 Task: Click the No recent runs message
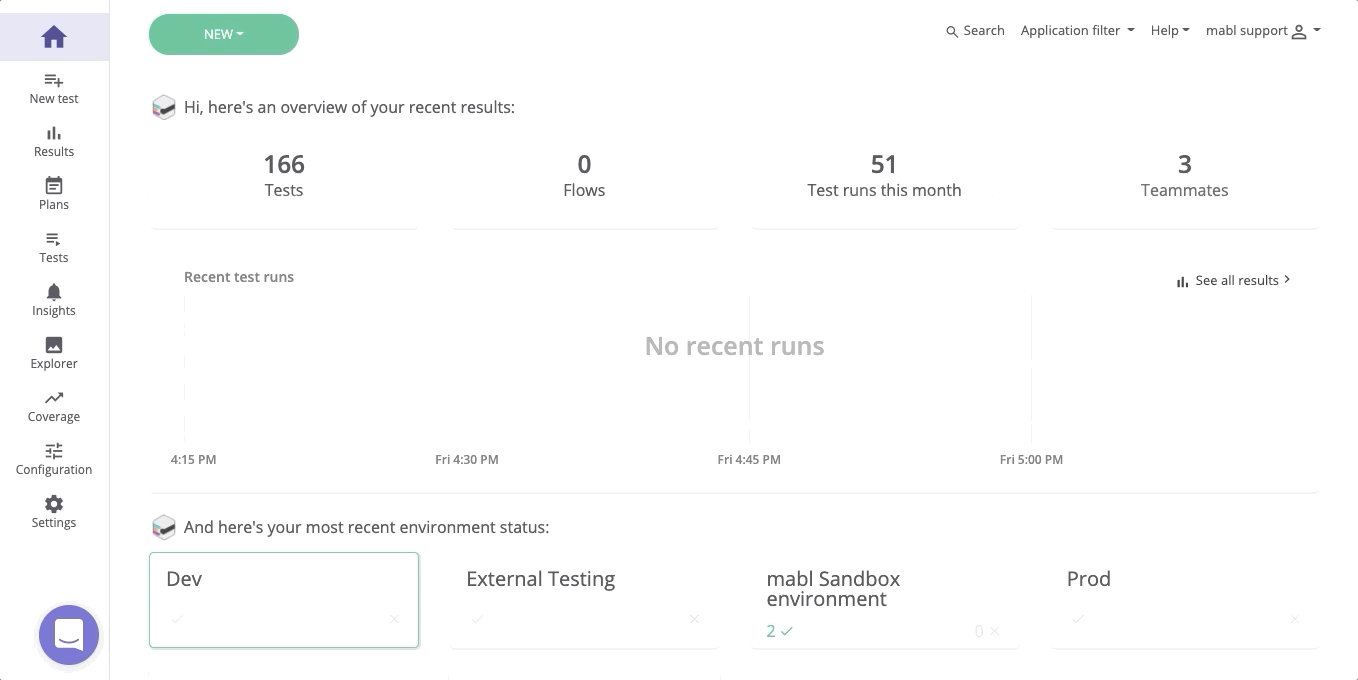(x=734, y=346)
